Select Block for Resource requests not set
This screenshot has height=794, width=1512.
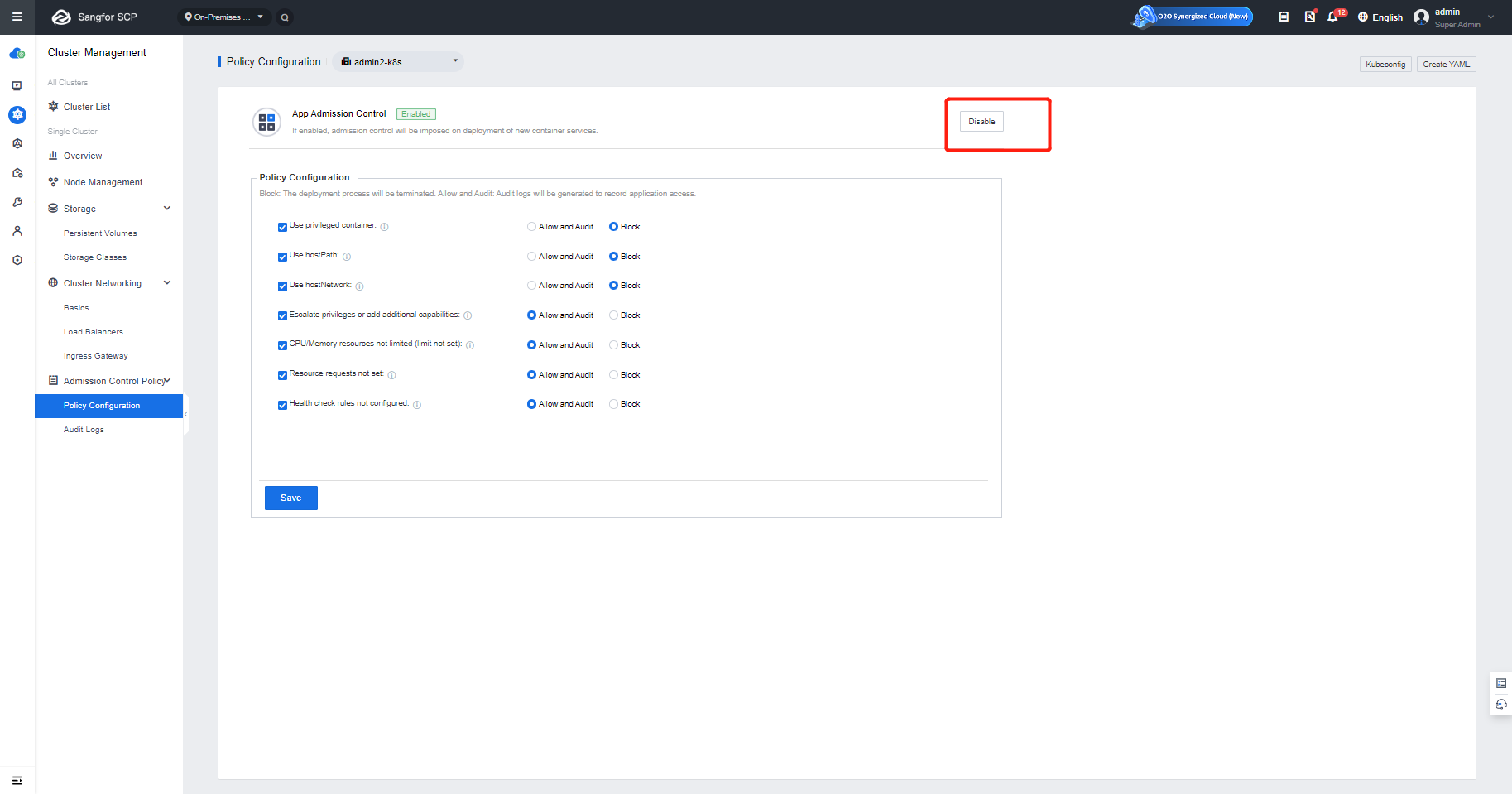click(x=613, y=375)
